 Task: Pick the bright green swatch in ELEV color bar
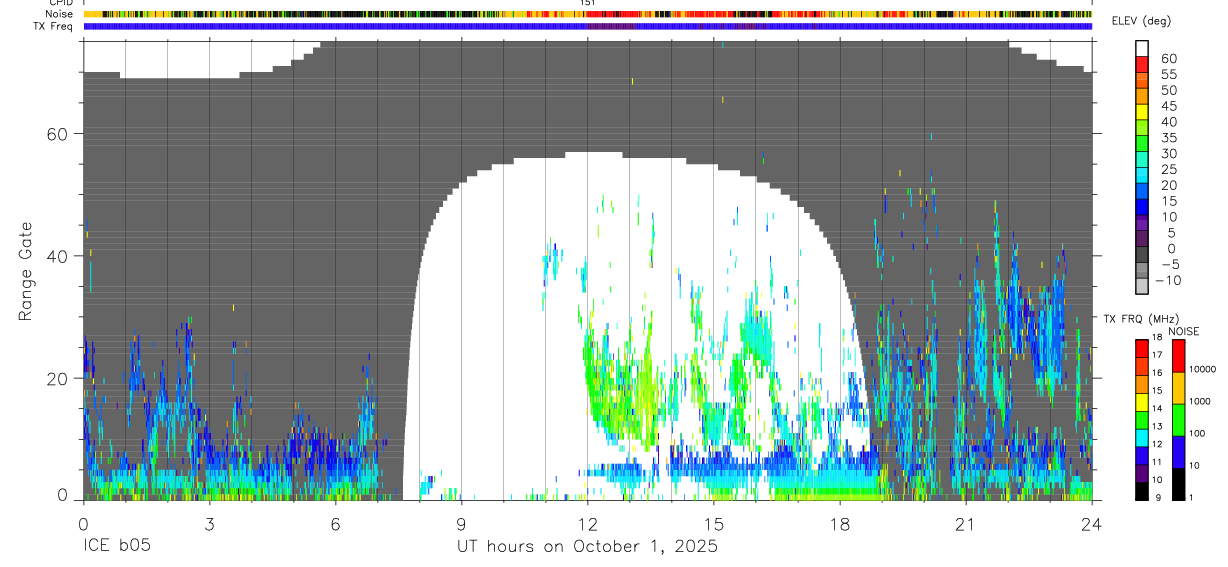(1142, 143)
